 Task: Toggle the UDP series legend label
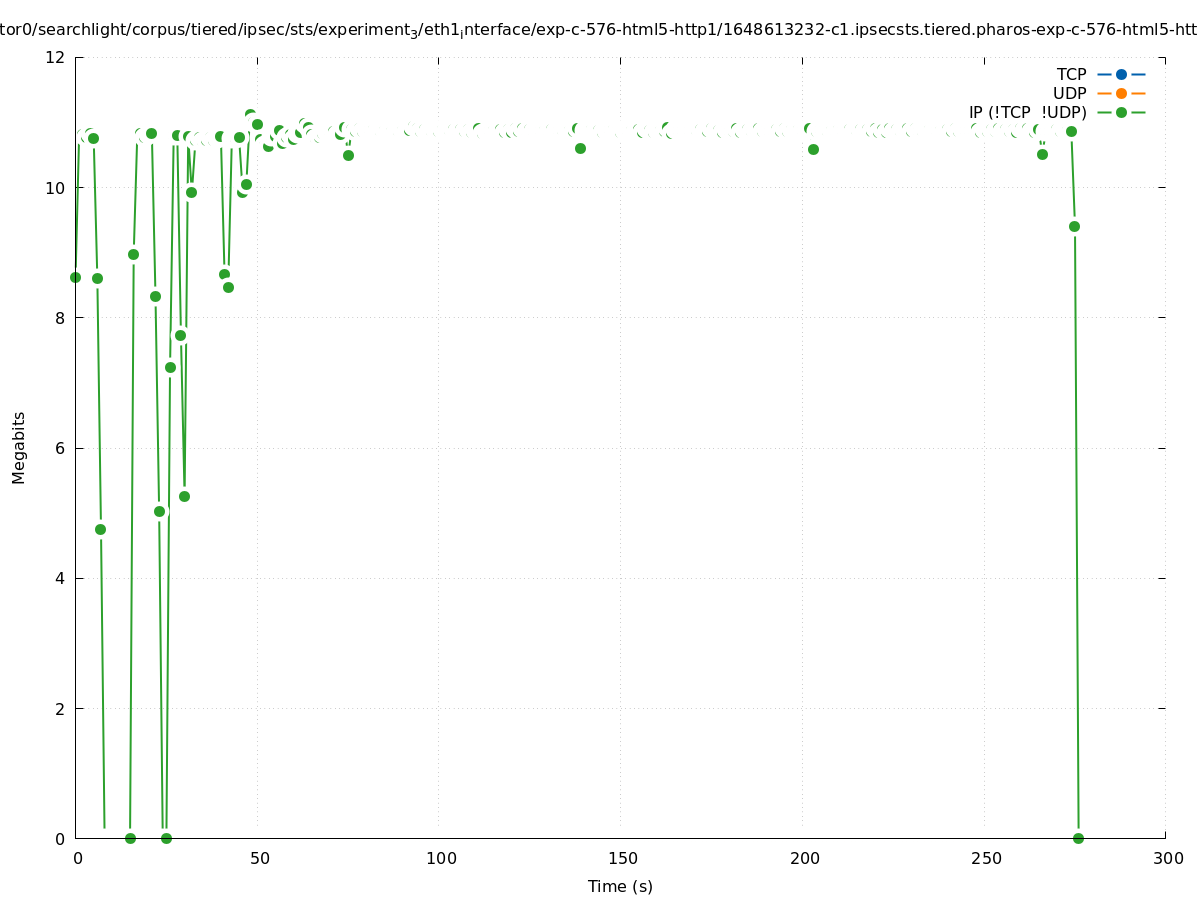(1069, 94)
